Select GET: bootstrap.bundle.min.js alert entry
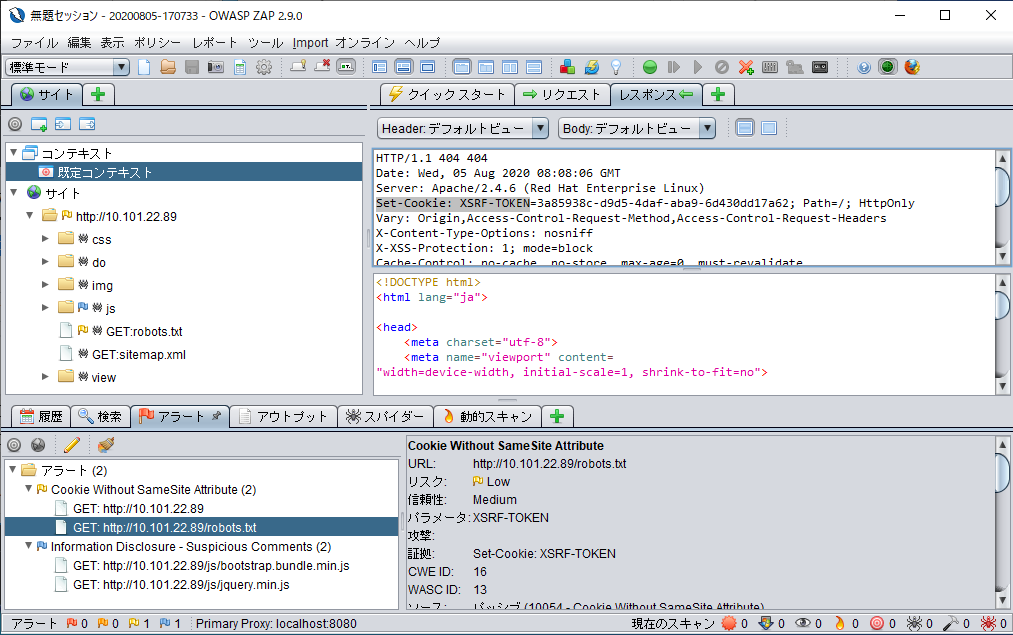The image size is (1013, 635). (x=211, y=566)
